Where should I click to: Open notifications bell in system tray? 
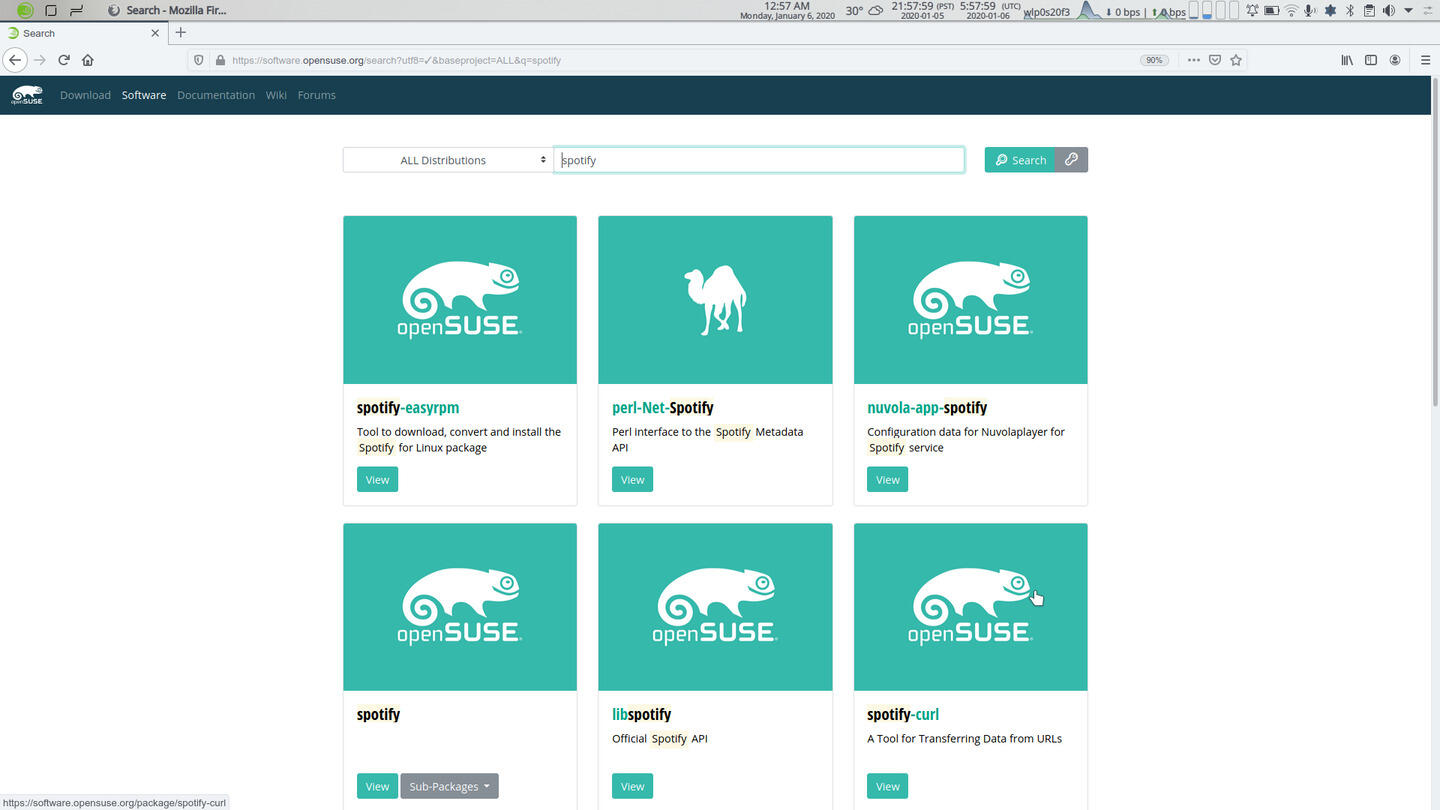1252,11
